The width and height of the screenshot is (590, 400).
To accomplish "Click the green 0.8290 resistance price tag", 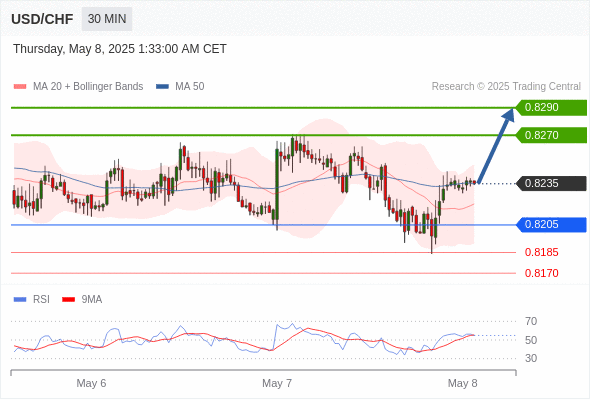I will [551, 108].
